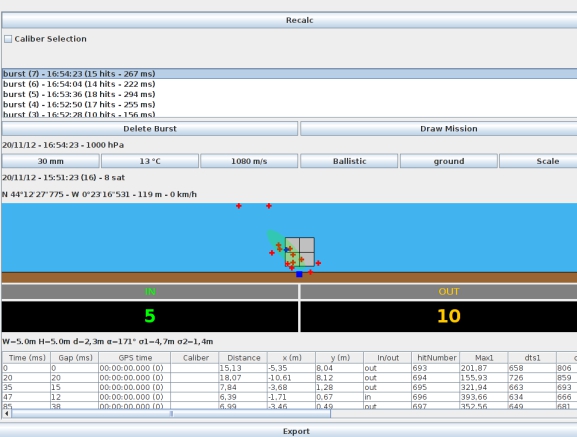The height and width of the screenshot is (437, 577).
Task: Select Distance cell 15,13
Action: pos(243,368)
